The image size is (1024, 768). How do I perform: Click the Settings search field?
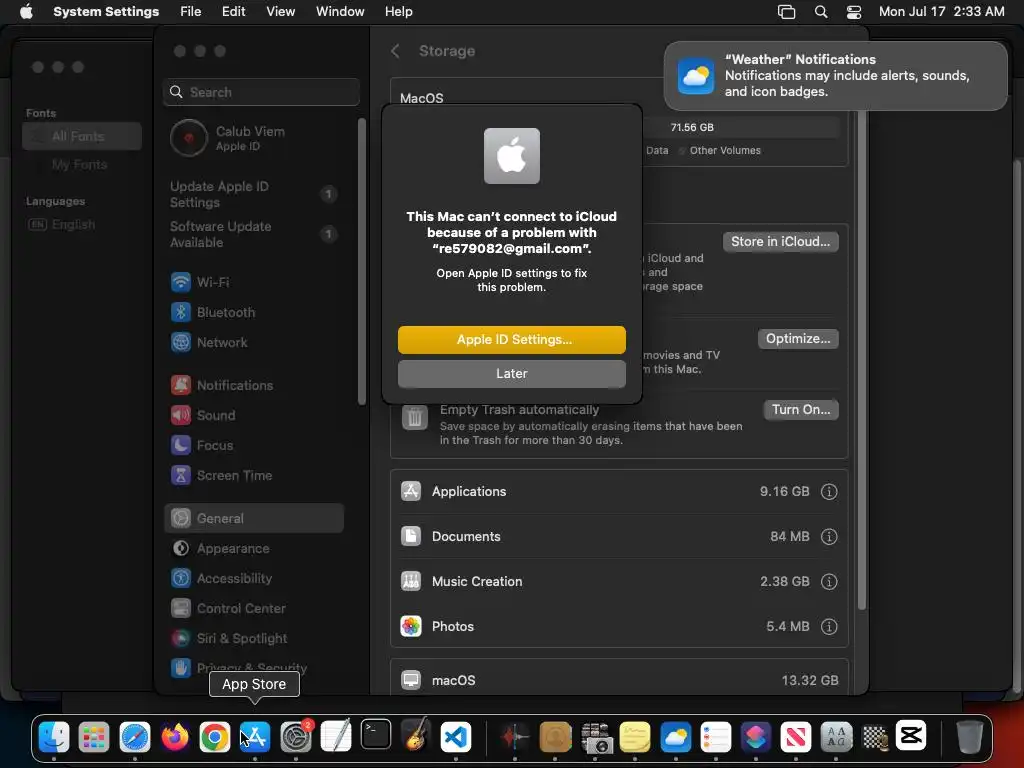[x=261, y=92]
